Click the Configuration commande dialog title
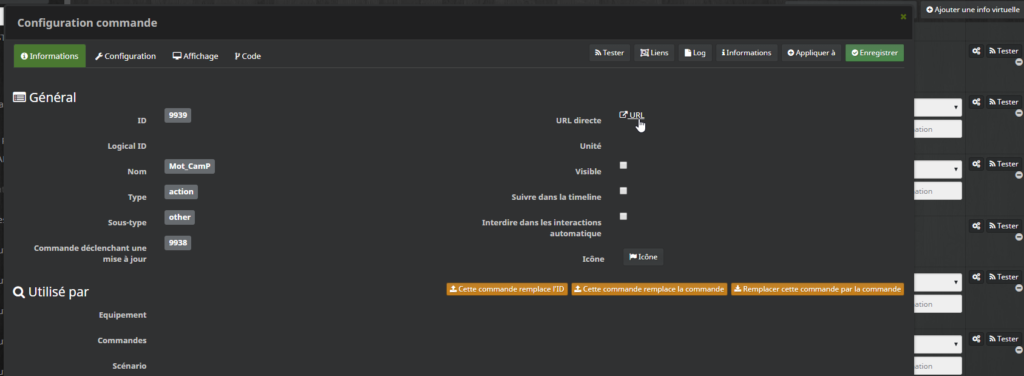The width and height of the screenshot is (1024, 376). pyautogui.click(x=87, y=23)
